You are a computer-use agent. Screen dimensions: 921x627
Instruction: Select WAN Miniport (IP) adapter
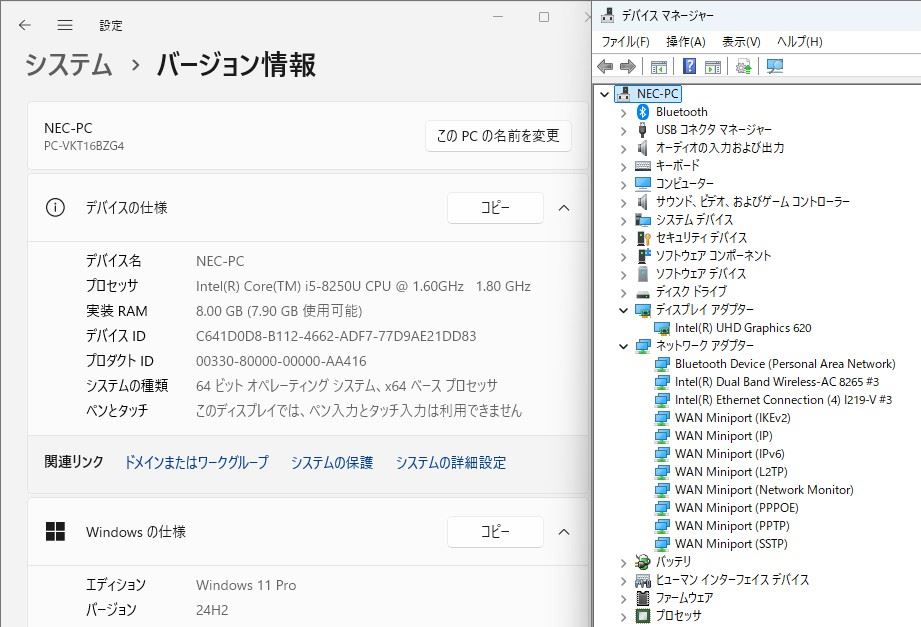[x=724, y=436]
